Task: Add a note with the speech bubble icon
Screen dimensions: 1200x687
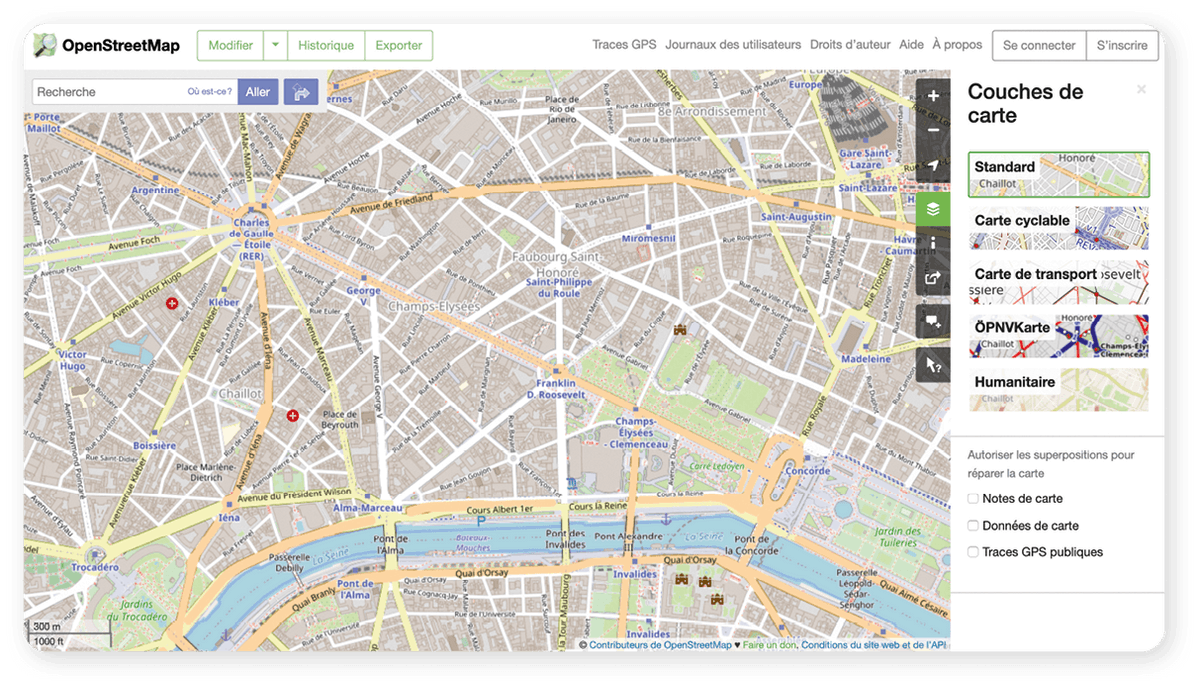Action: coord(933,321)
